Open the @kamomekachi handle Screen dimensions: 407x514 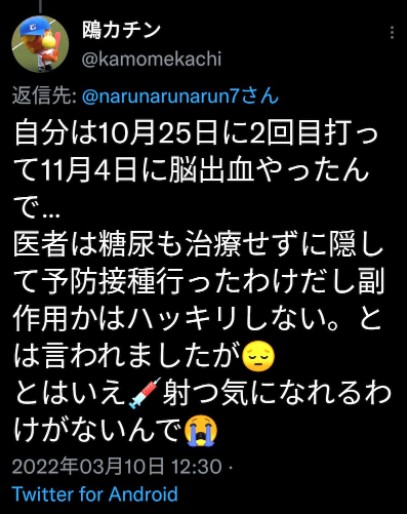(151, 59)
